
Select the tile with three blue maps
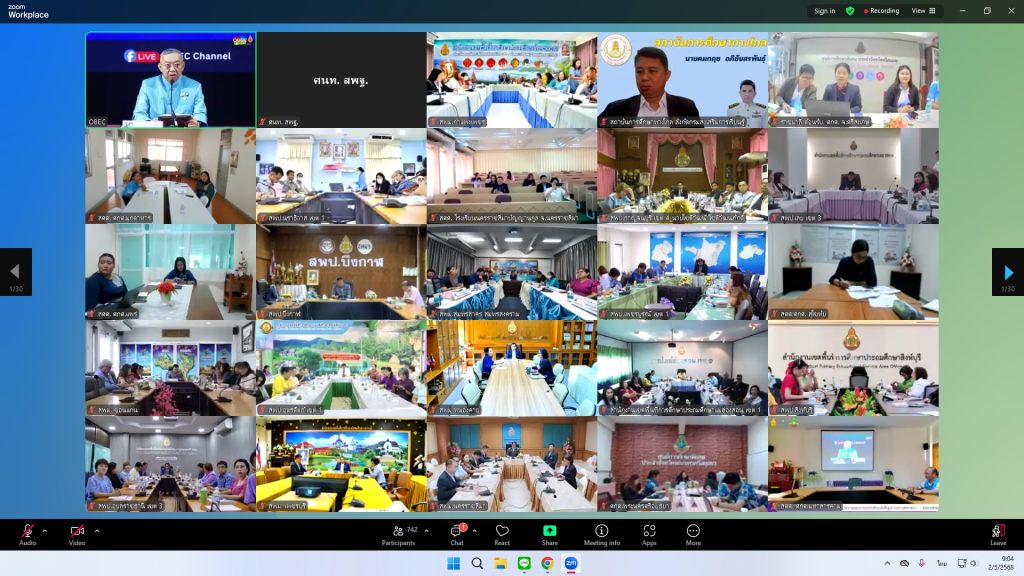tap(682, 272)
